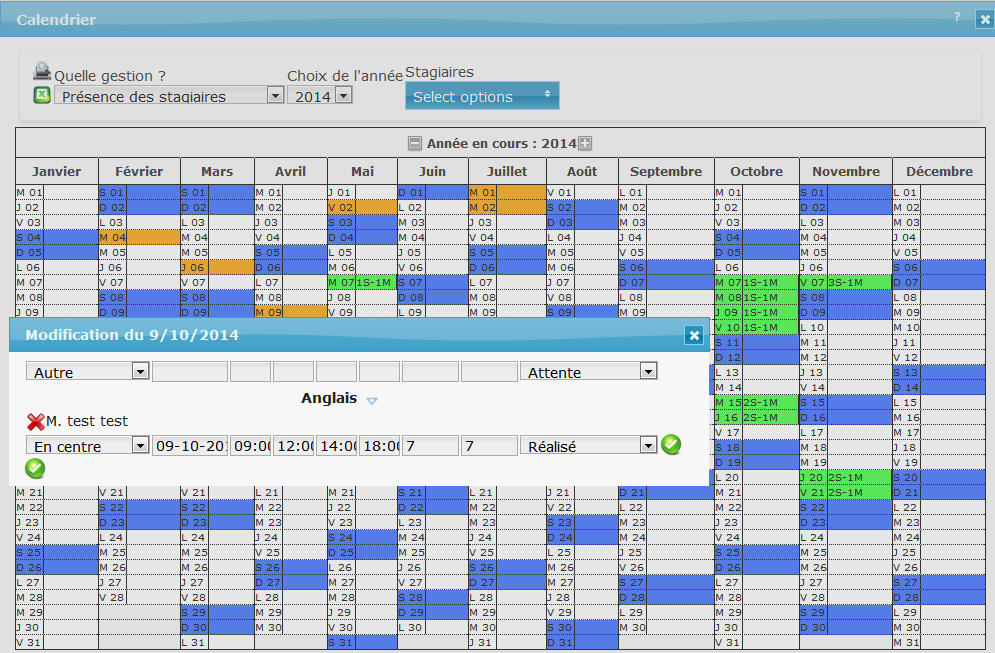This screenshot has width=995, height=653.
Task: Click the 18:00 time field
Action: tap(379, 445)
